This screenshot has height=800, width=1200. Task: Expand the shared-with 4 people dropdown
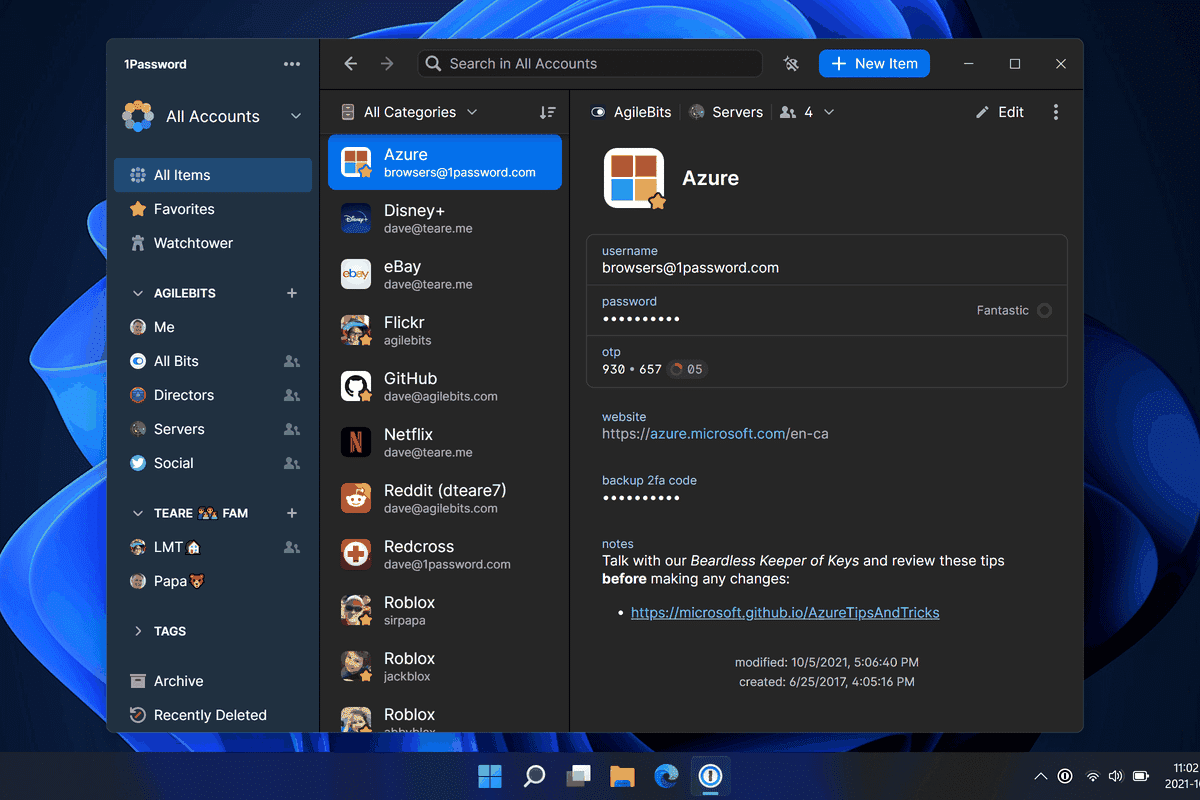click(807, 112)
